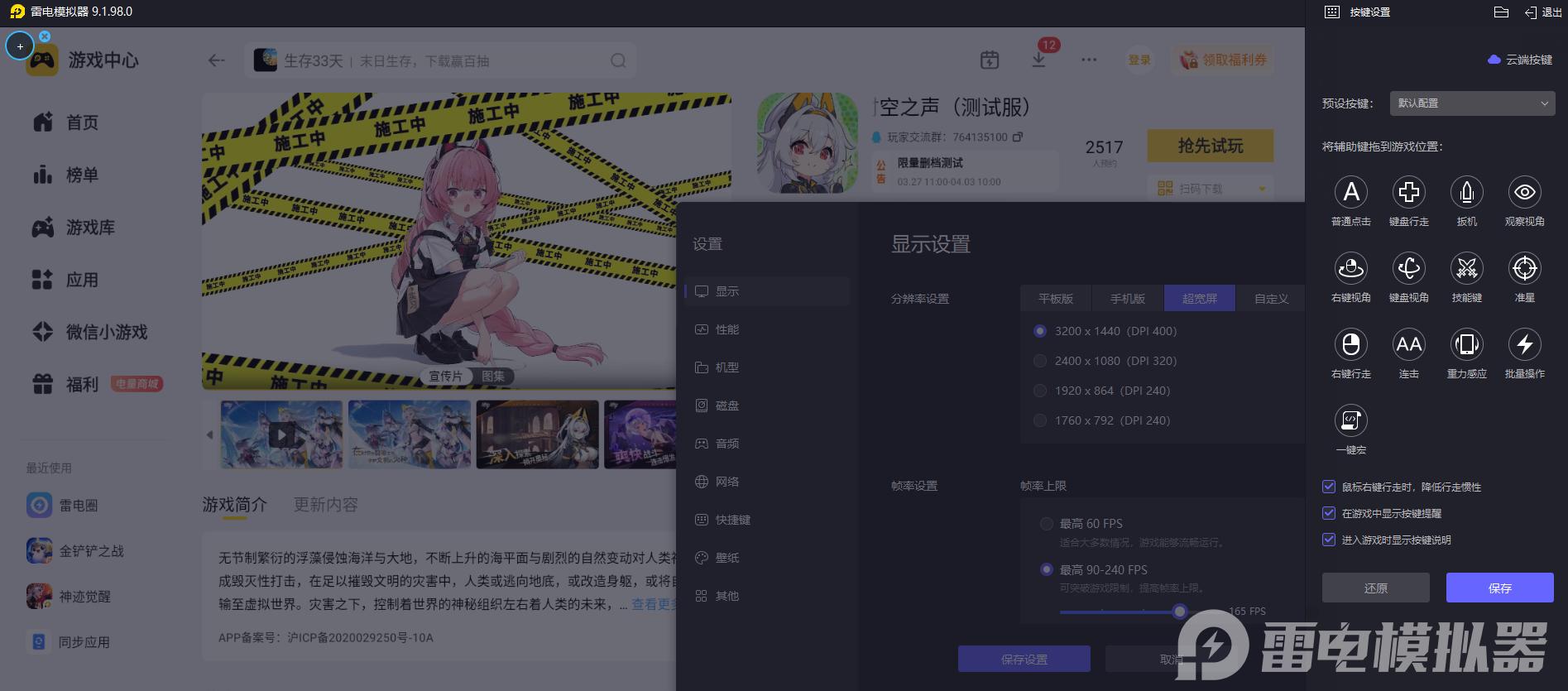1568x691 pixels.
Task: Switch to 更新内容 tab
Action: pyautogui.click(x=326, y=505)
